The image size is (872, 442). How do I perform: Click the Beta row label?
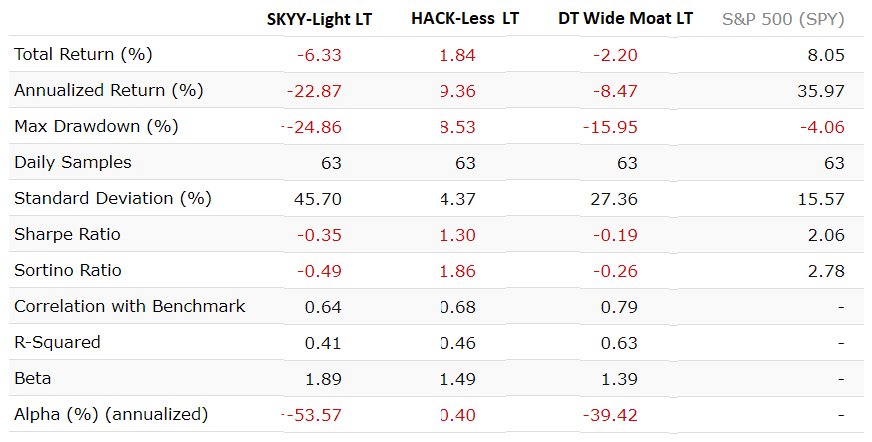(x=32, y=378)
